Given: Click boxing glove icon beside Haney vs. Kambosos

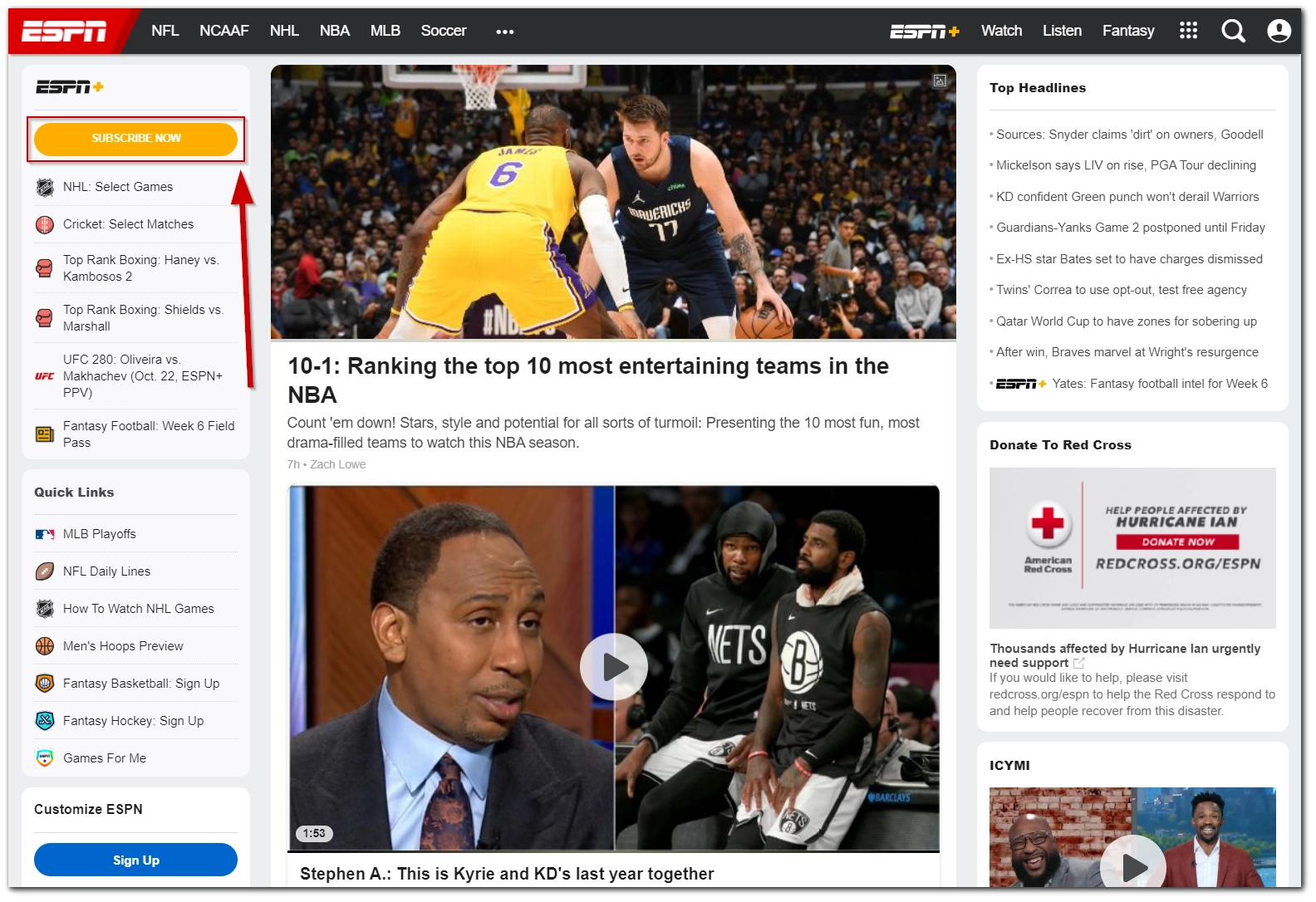Looking at the screenshot, I should tap(45, 268).
